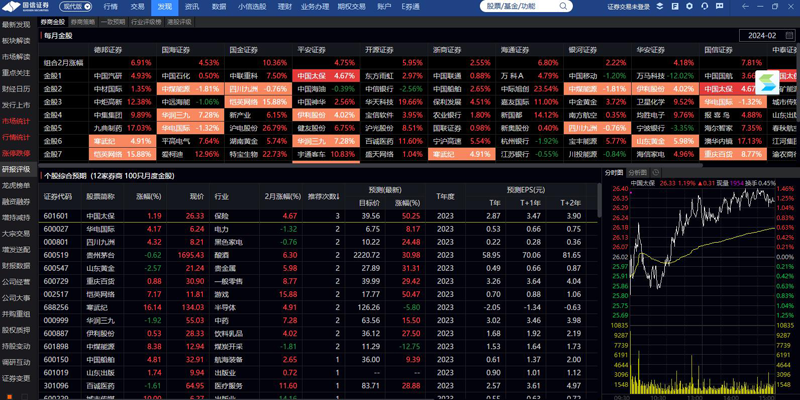The width and height of the screenshot is (800, 400).
Task: Open 股权质押 in the sidebar
Action: click(x=16, y=330)
